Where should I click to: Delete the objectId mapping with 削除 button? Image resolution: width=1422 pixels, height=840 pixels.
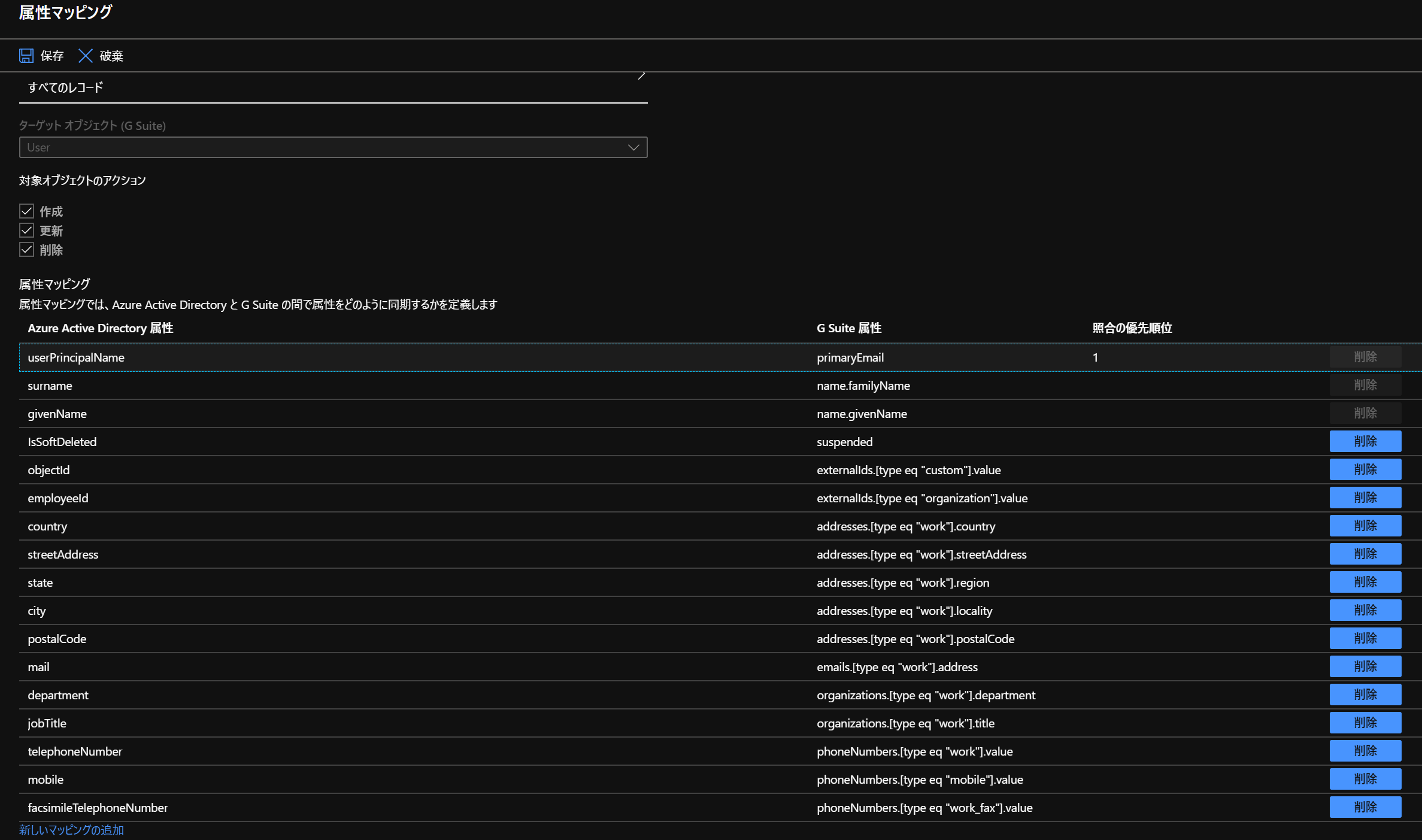point(1365,469)
